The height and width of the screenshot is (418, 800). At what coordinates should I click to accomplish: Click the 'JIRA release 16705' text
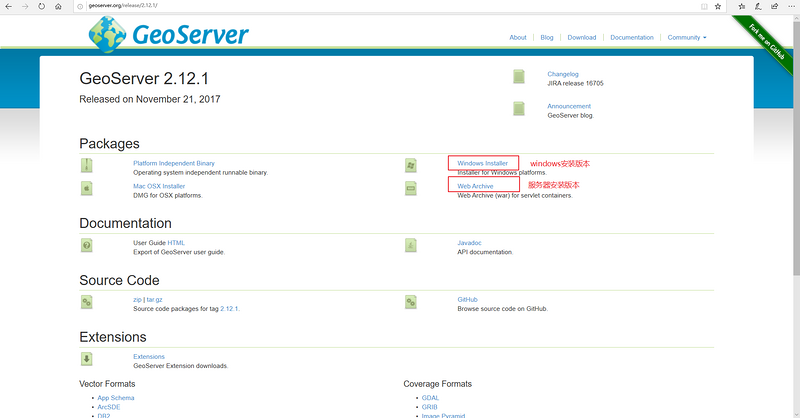(576, 83)
